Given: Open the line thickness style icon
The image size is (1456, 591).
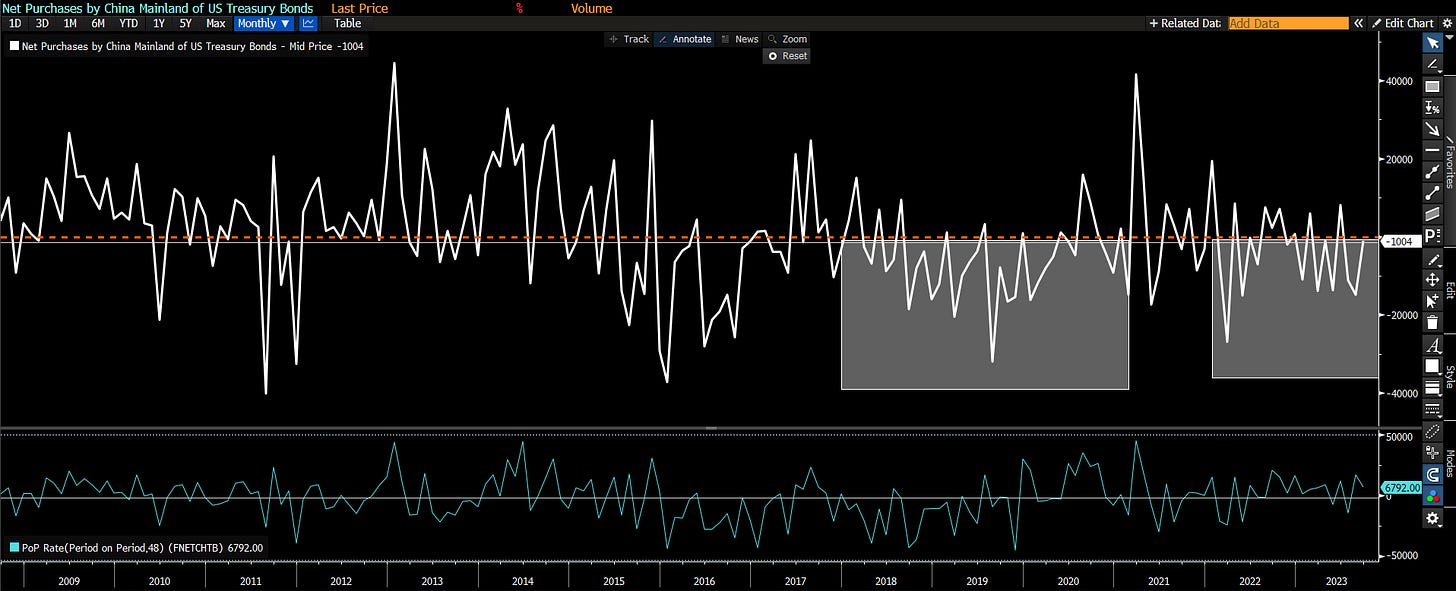Looking at the screenshot, I should pyautogui.click(x=1432, y=387).
